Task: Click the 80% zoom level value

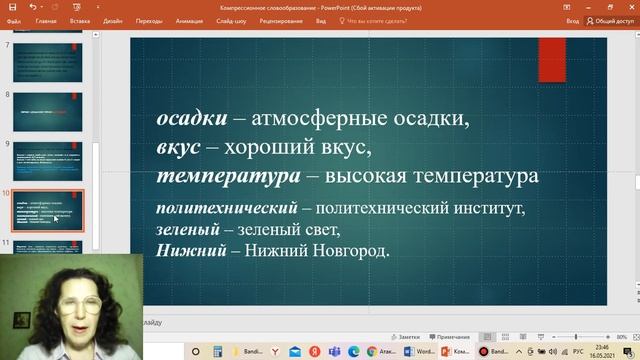Action: coord(621,337)
